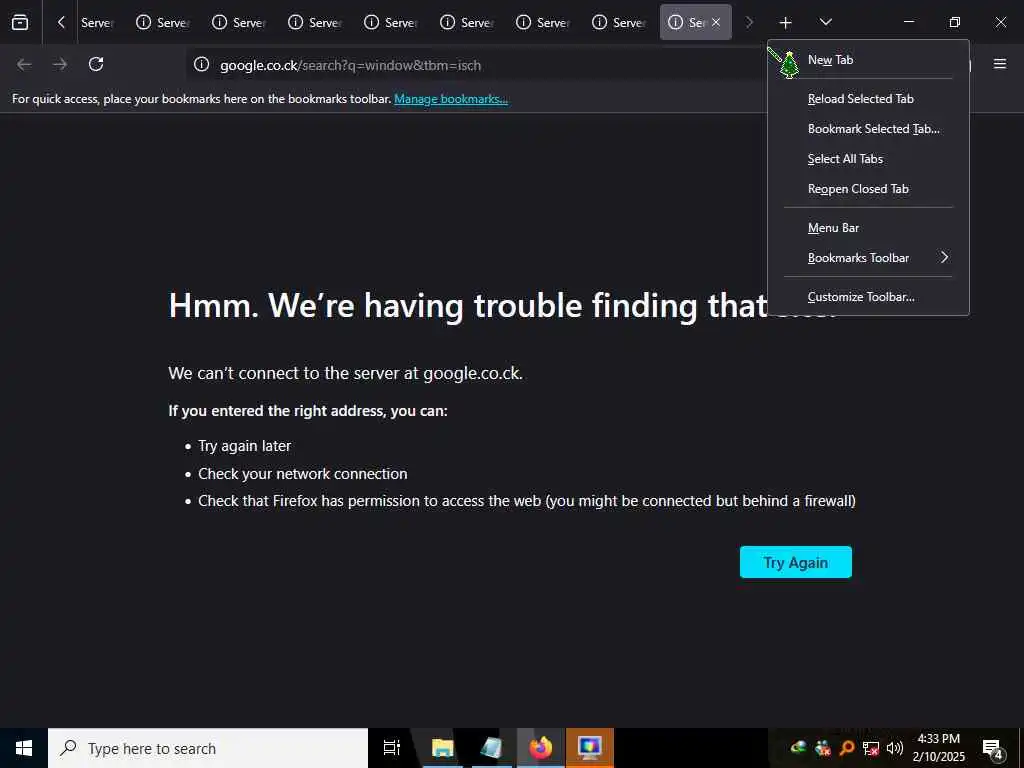1024x768 pixels.
Task: View site information icon in address bar
Action: 202,64
